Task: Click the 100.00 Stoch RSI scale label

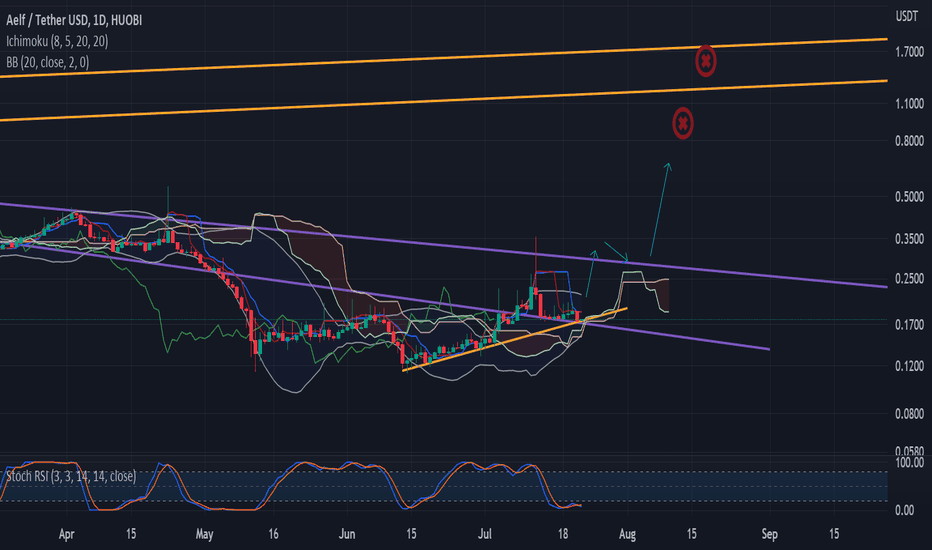Action: [x=909, y=463]
